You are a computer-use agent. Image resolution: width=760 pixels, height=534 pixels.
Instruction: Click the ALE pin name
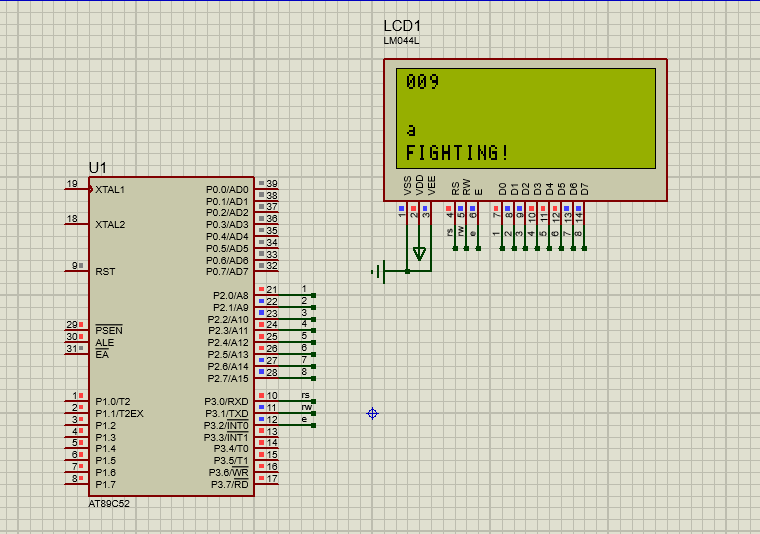point(105,343)
